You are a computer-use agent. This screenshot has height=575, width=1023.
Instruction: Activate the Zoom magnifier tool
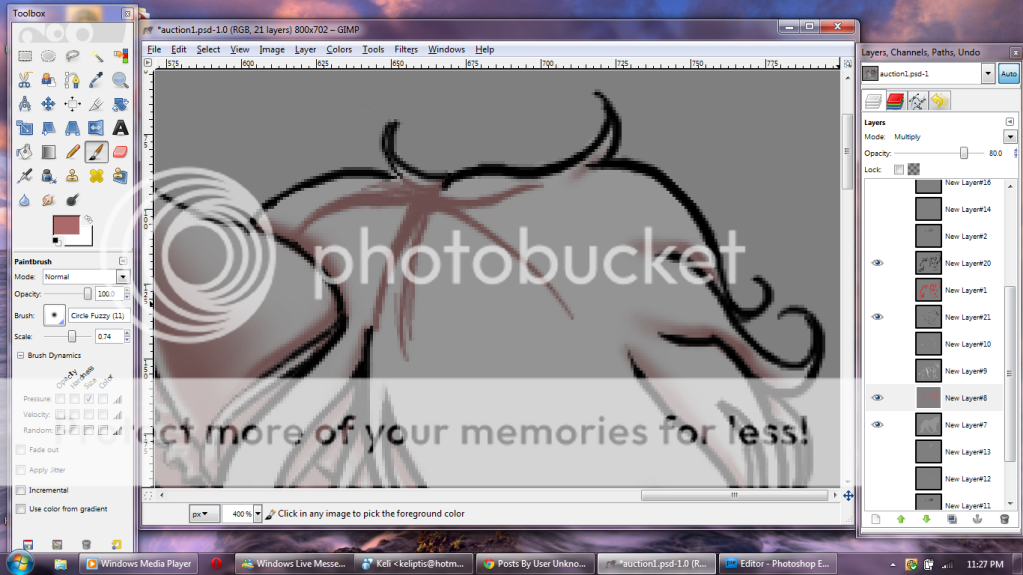pyautogui.click(x=121, y=80)
